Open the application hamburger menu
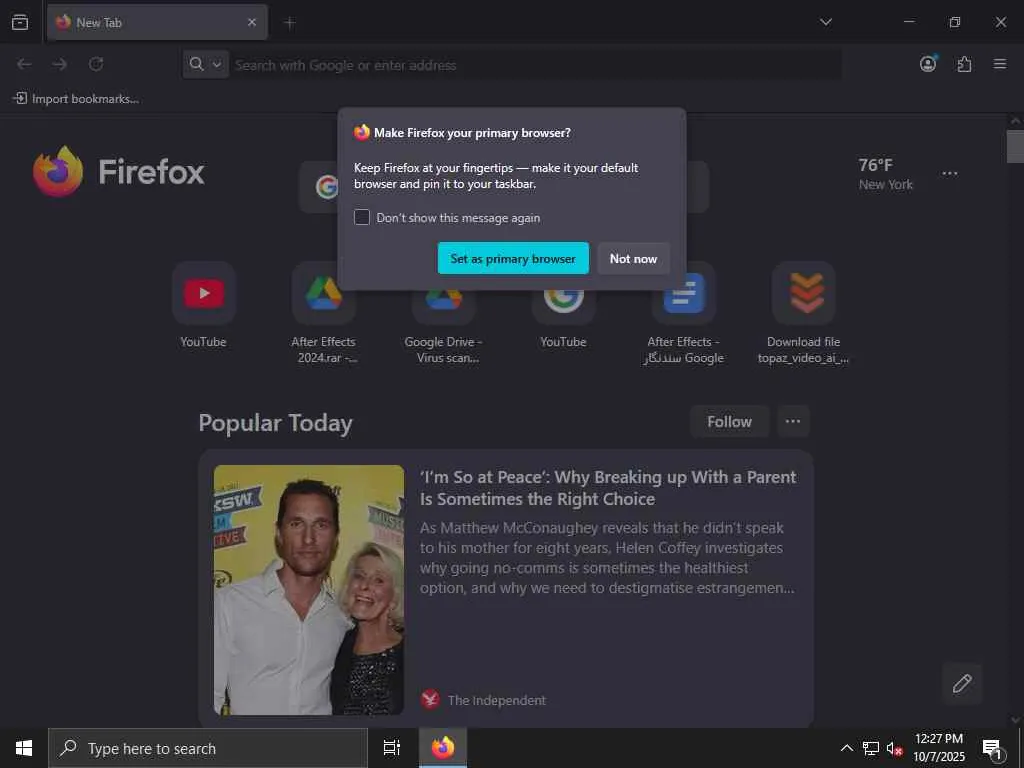 coord(1000,64)
